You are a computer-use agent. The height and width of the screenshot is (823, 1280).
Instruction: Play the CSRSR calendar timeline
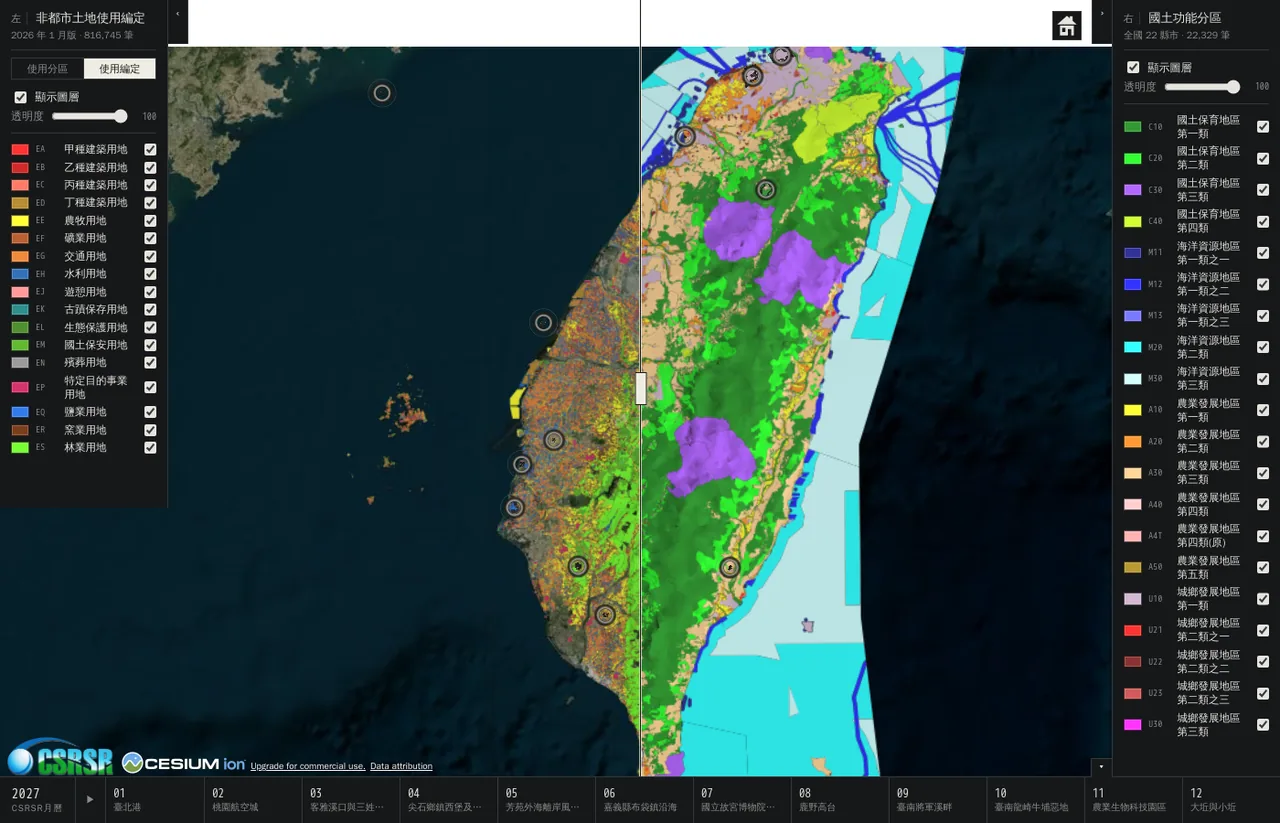(91, 800)
